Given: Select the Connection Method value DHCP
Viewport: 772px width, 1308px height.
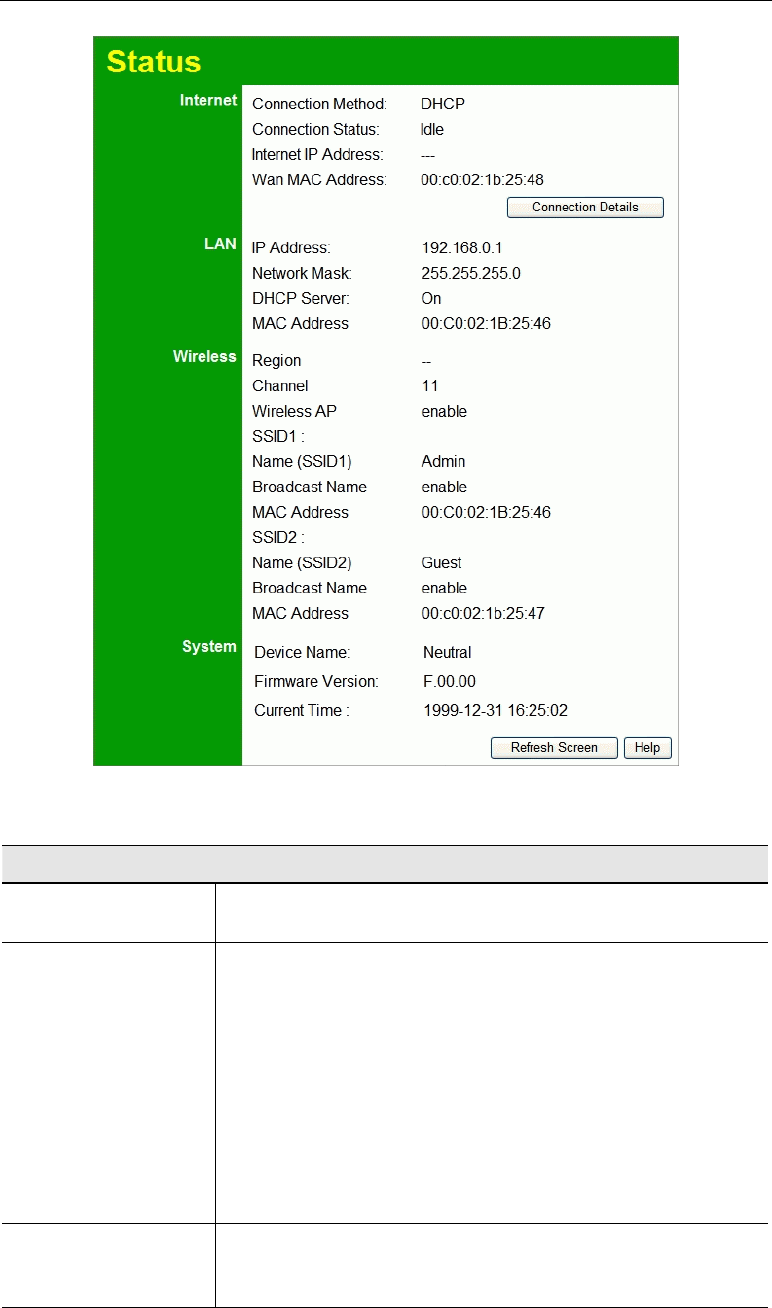Looking at the screenshot, I should pyautogui.click(x=443, y=103).
